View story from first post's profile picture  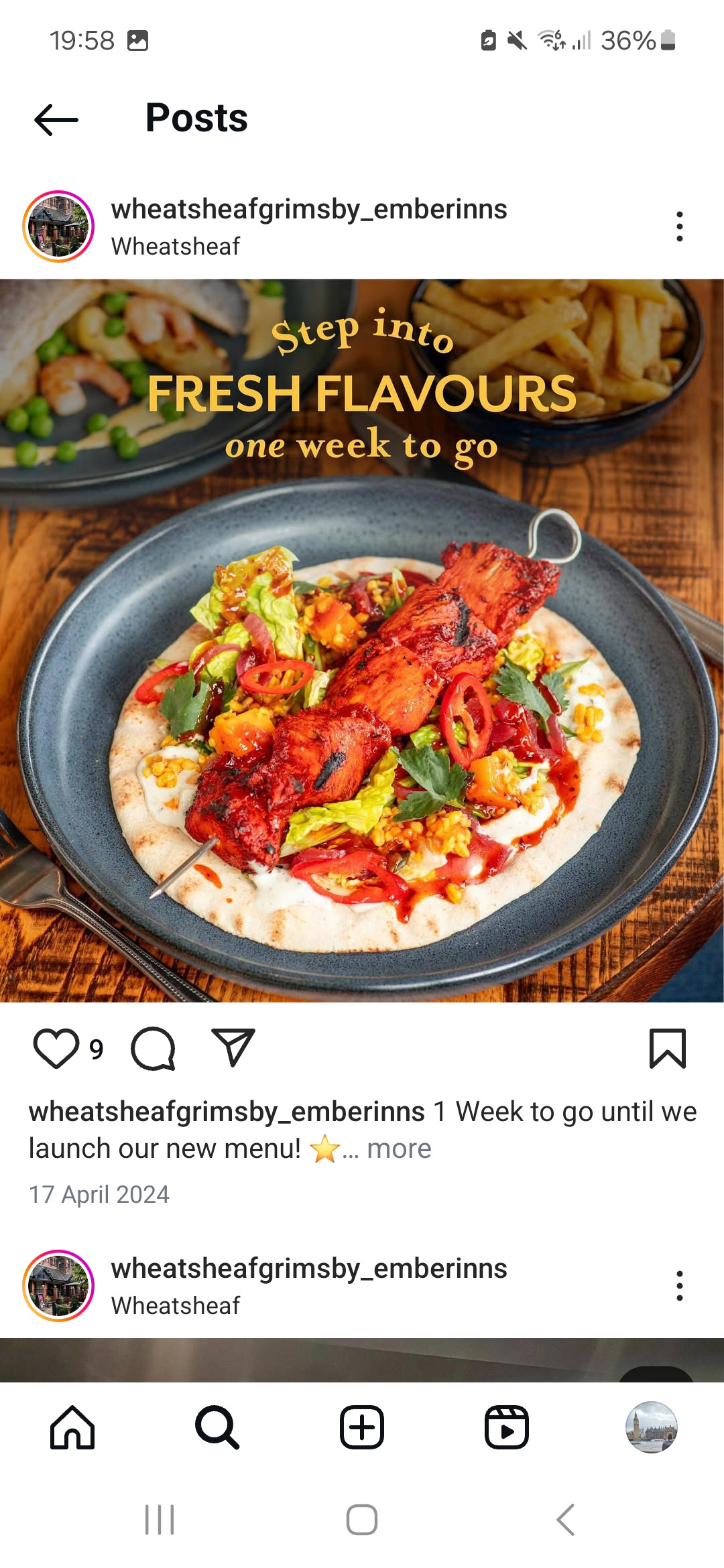click(58, 226)
